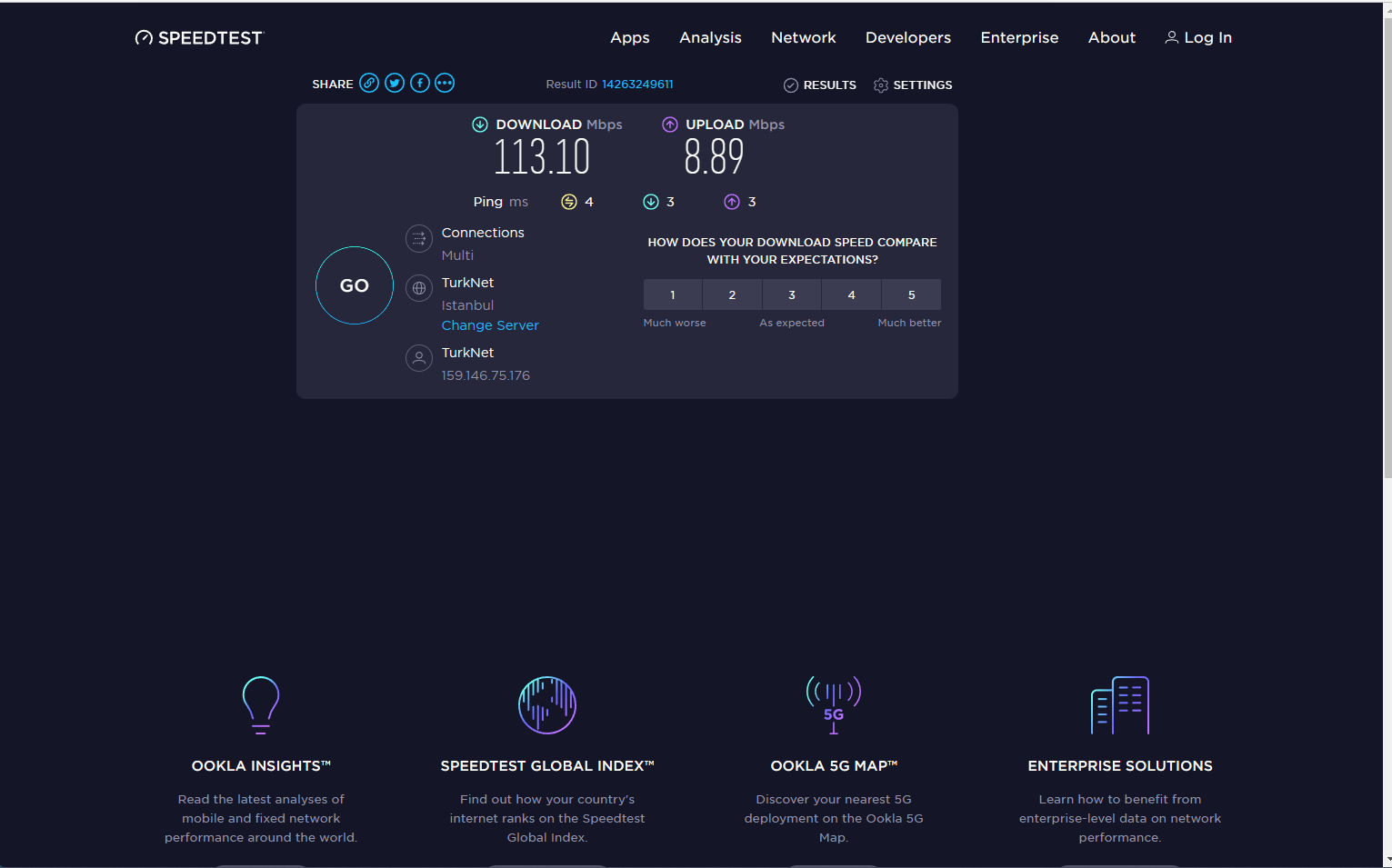Click the OOKLA INSIGHTS heading
Screen dimensions: 1392x868
click(261, 766)
